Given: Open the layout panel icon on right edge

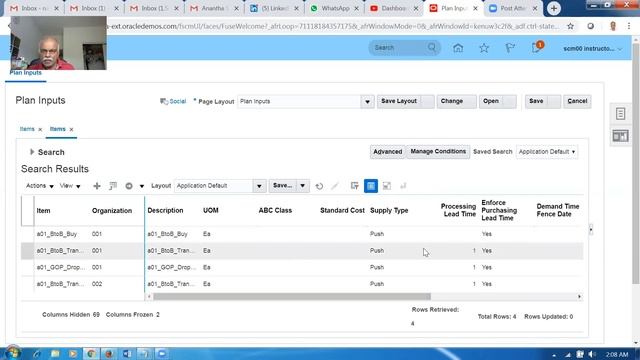Looking at the screenshot, I should pos(620,136).
